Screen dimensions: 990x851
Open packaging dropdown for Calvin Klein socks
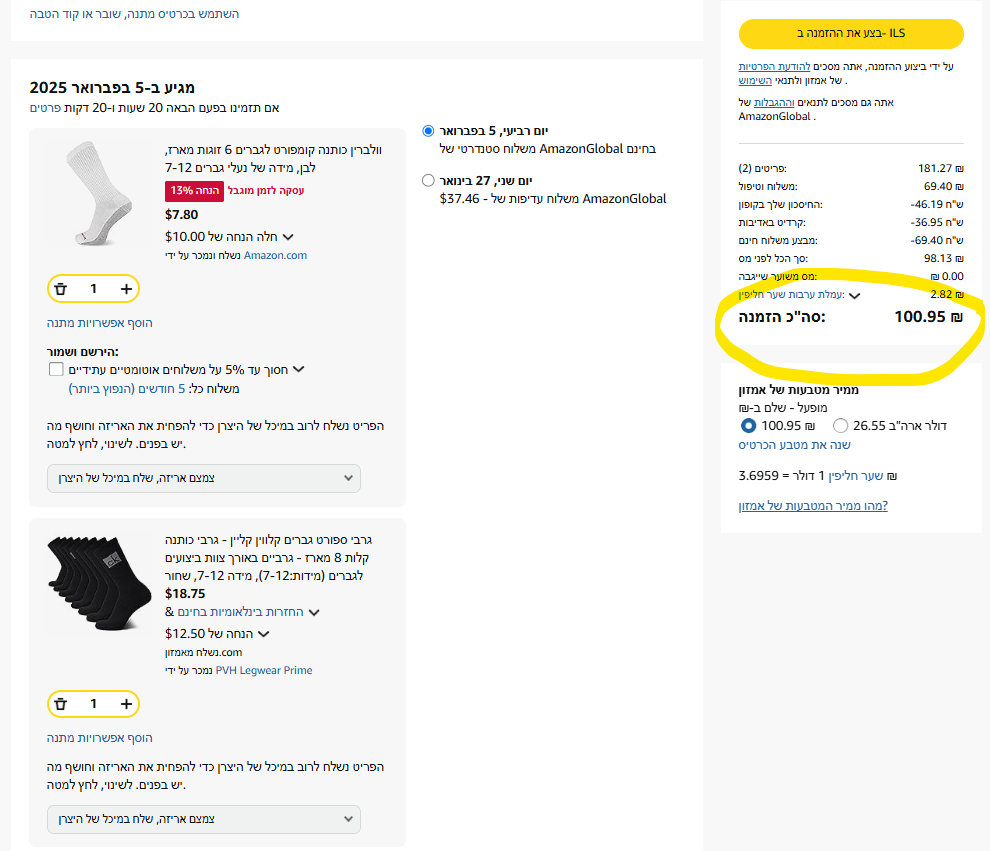203,819
